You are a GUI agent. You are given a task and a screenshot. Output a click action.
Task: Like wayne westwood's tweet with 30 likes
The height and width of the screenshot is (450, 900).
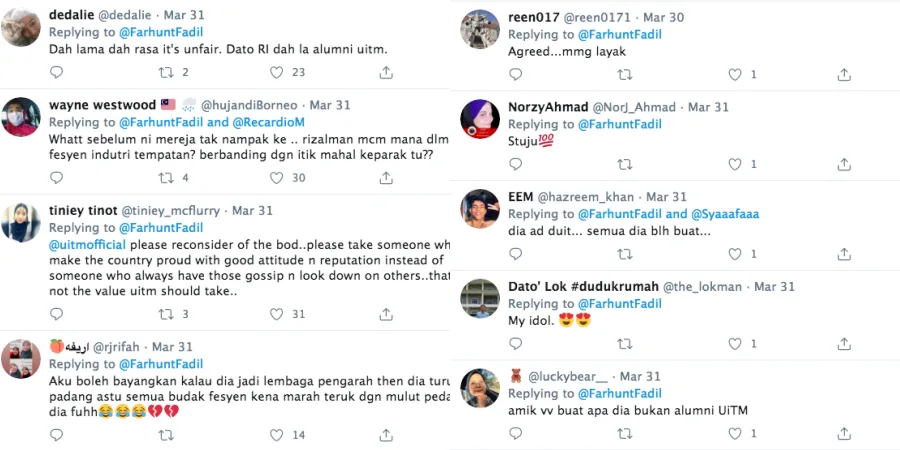276,178
